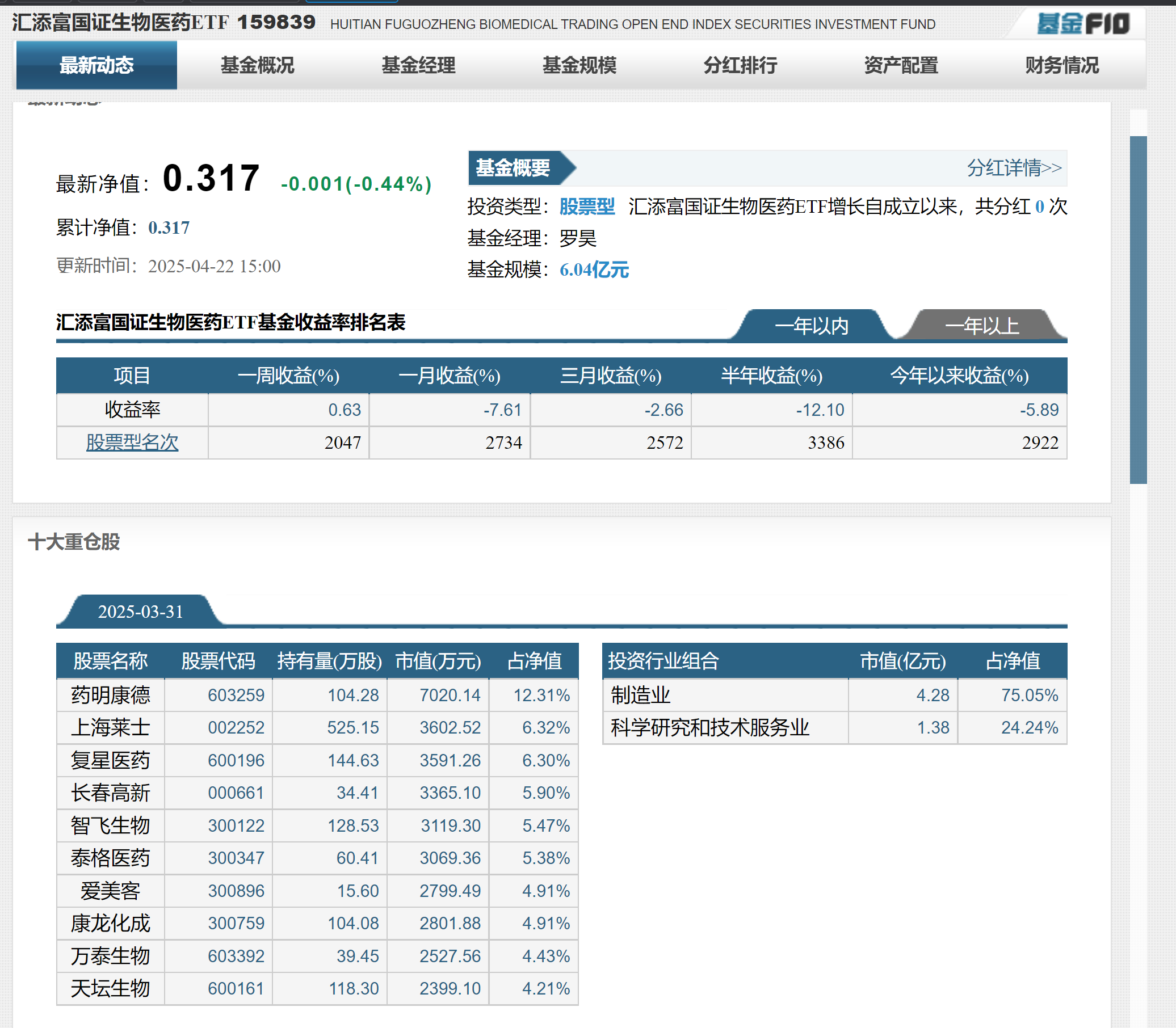The height and width of the screenshot is (1028, 1176).
Task: Click the 6.04亿元 fund size link
Action: click(x=594, y=269)
